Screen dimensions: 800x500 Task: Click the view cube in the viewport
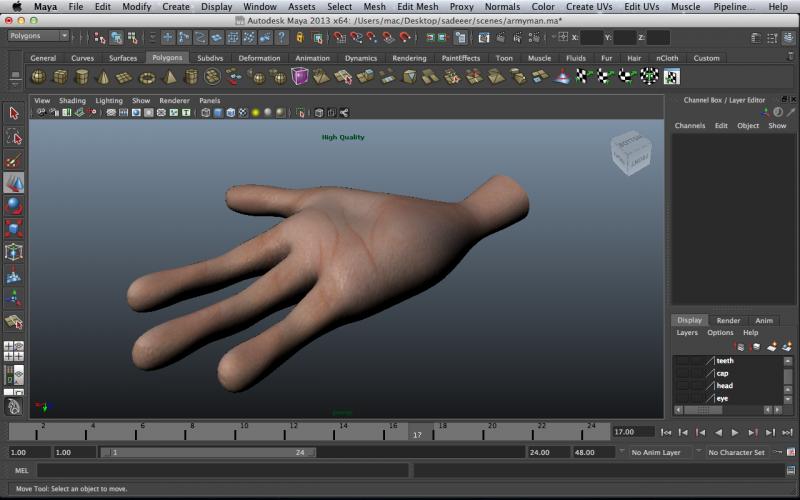point(629,155)
